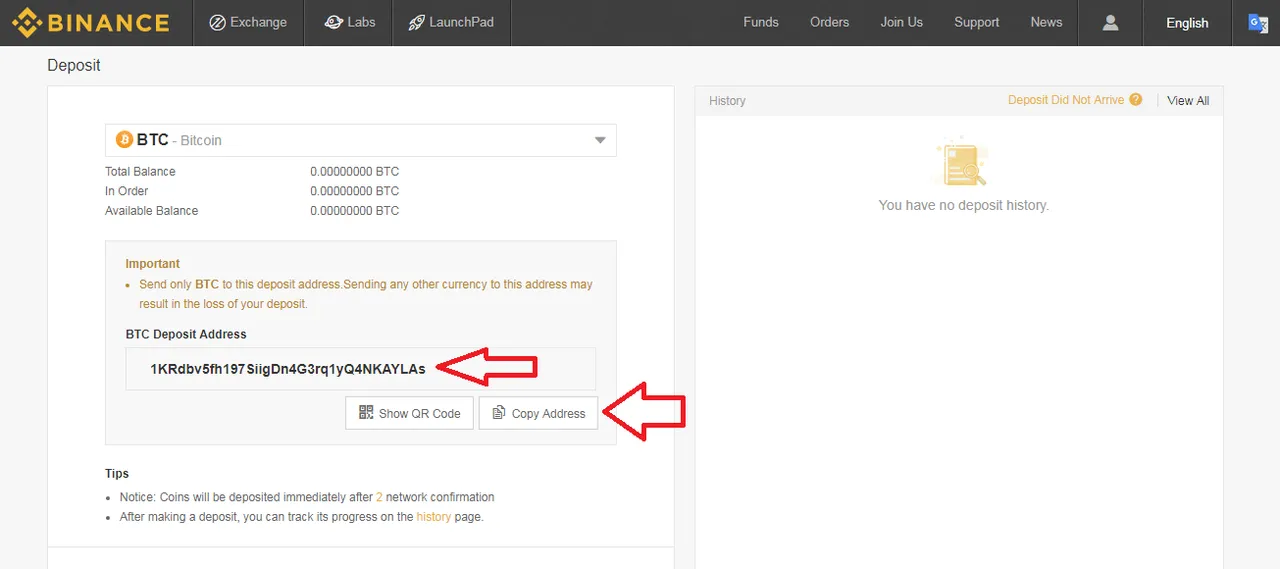The height and width of the screenshot is (569, 1280).
Task: Go to Join Us page
Action: tap(902, 22)
